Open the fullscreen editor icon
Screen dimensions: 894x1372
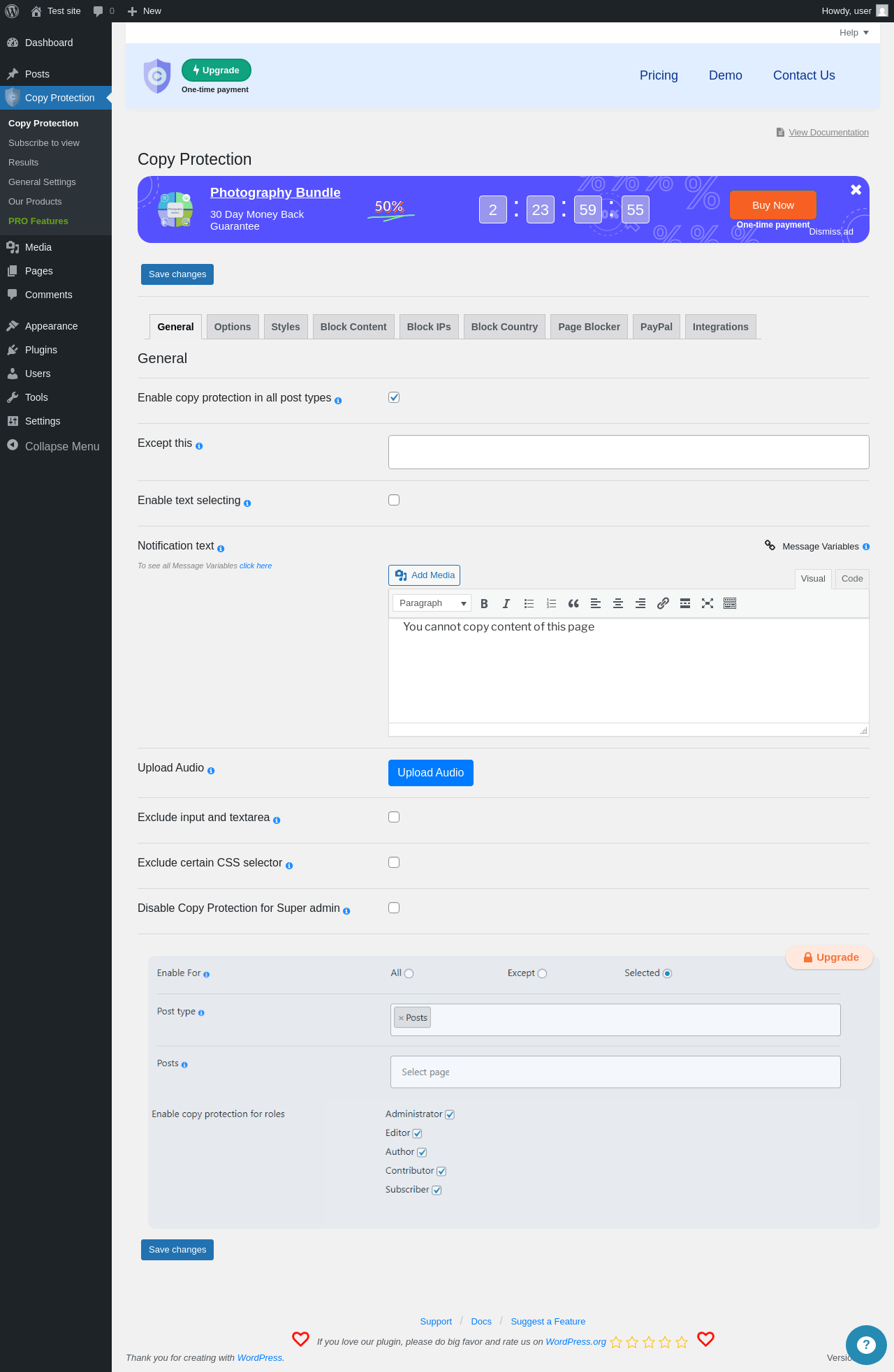708,603
